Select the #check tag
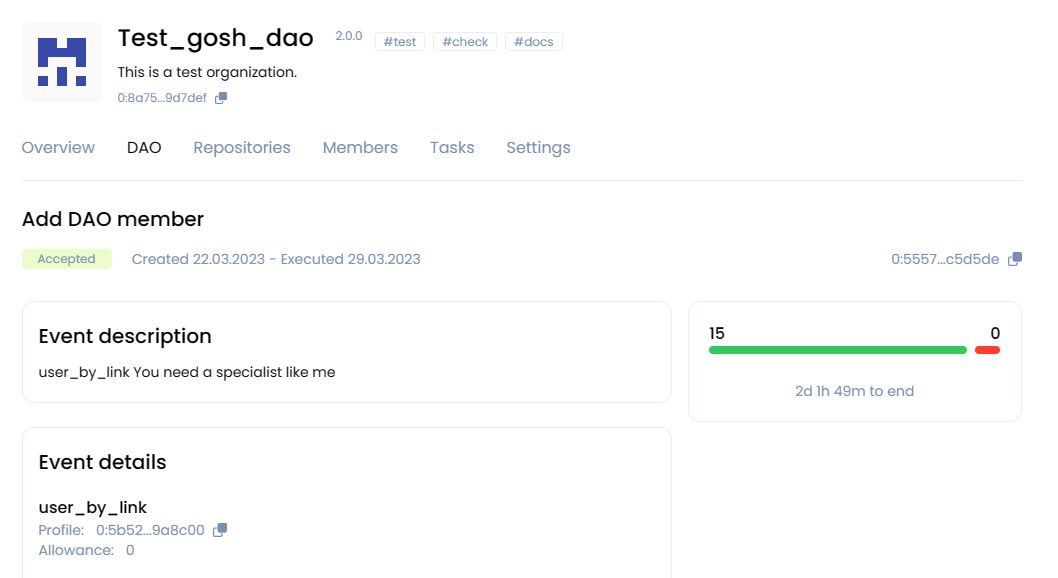 [x=465, y=42]
